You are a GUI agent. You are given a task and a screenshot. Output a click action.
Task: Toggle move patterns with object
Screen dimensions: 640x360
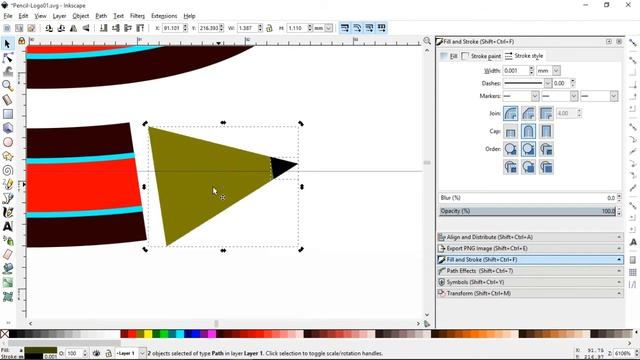[382, 28]
